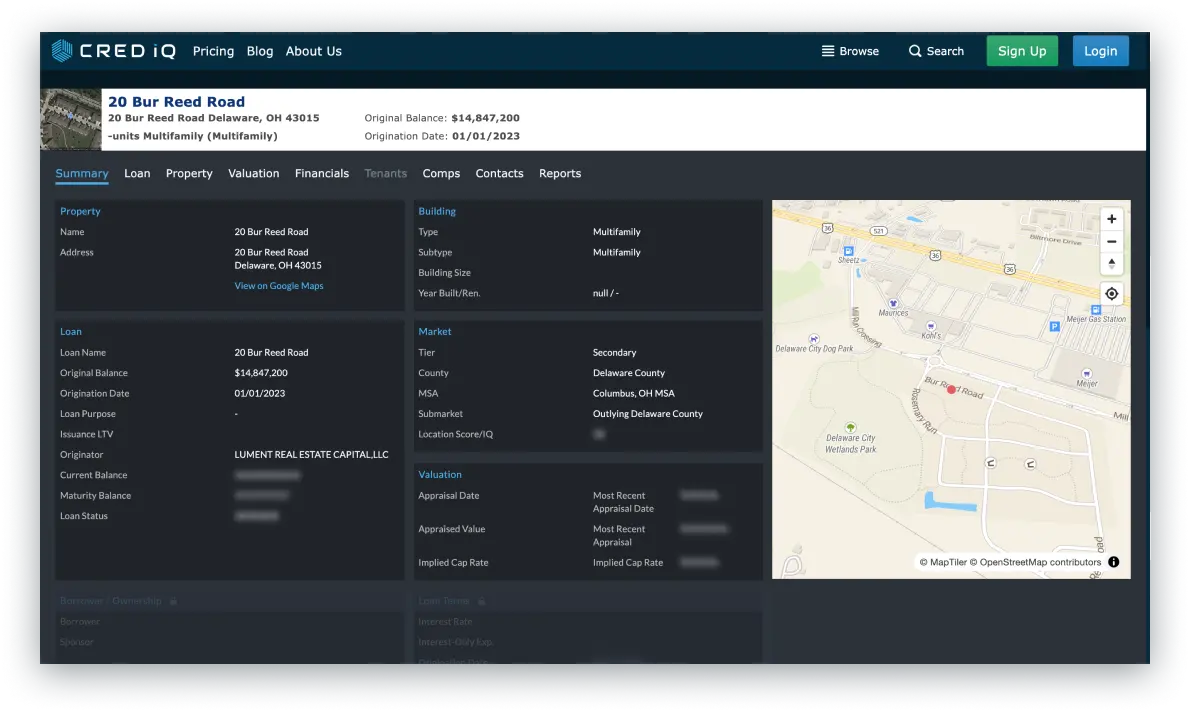This screenshot has height=712, width=1190.
Task: Click the Sheetz map marker
Action: pos(848,251)
